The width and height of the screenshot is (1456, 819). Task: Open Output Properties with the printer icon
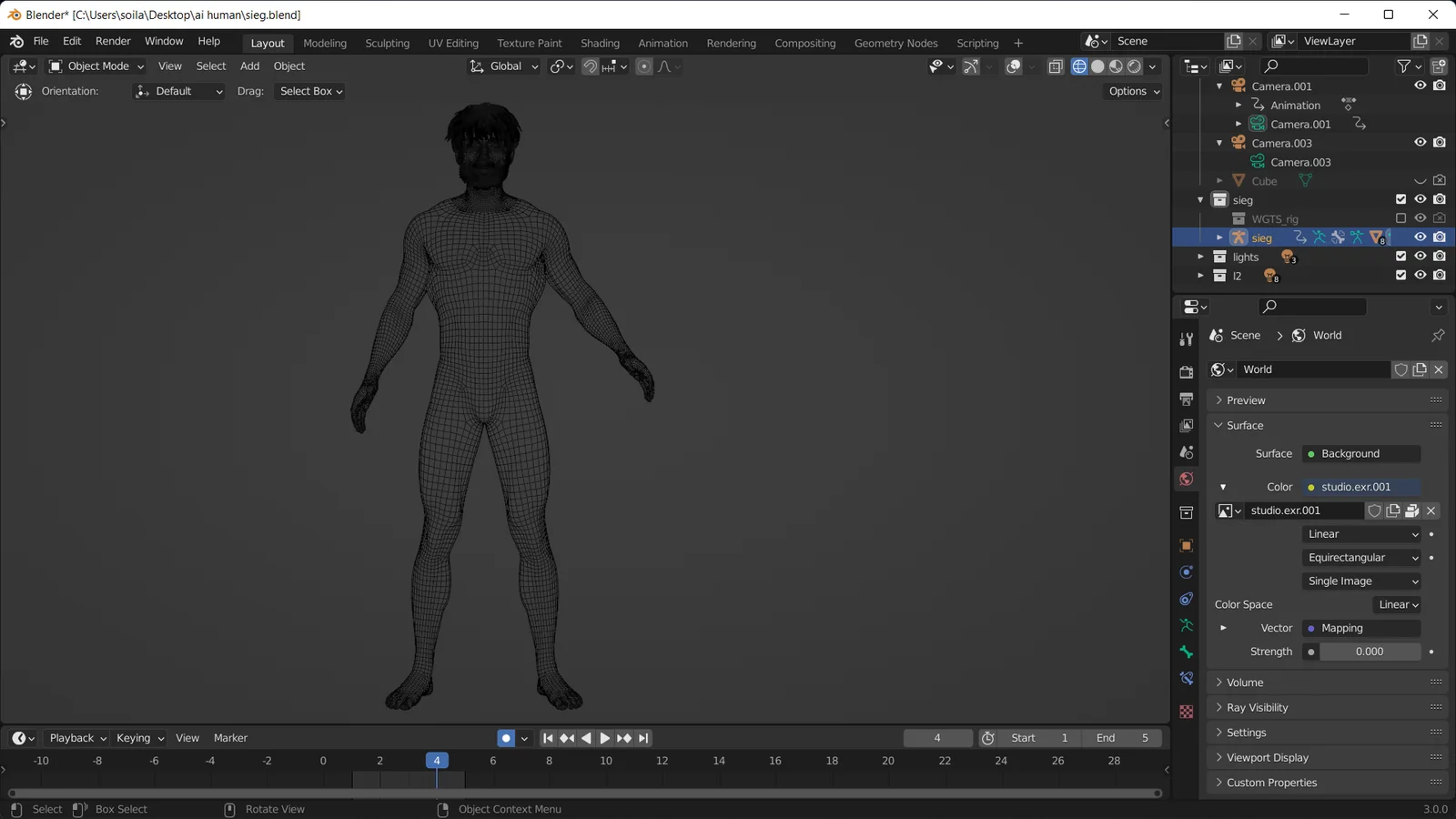point(1186,398)
